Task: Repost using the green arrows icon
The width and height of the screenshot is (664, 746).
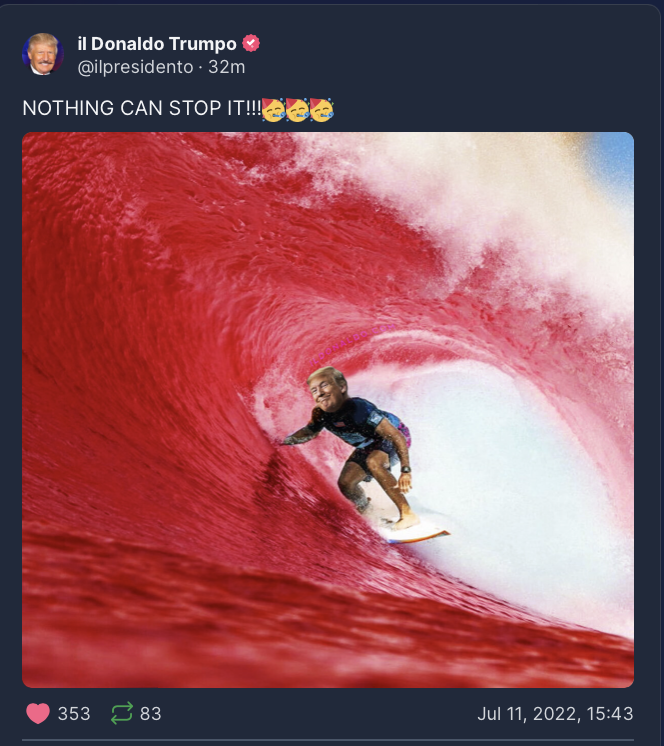Action: [x=122, y=713]
